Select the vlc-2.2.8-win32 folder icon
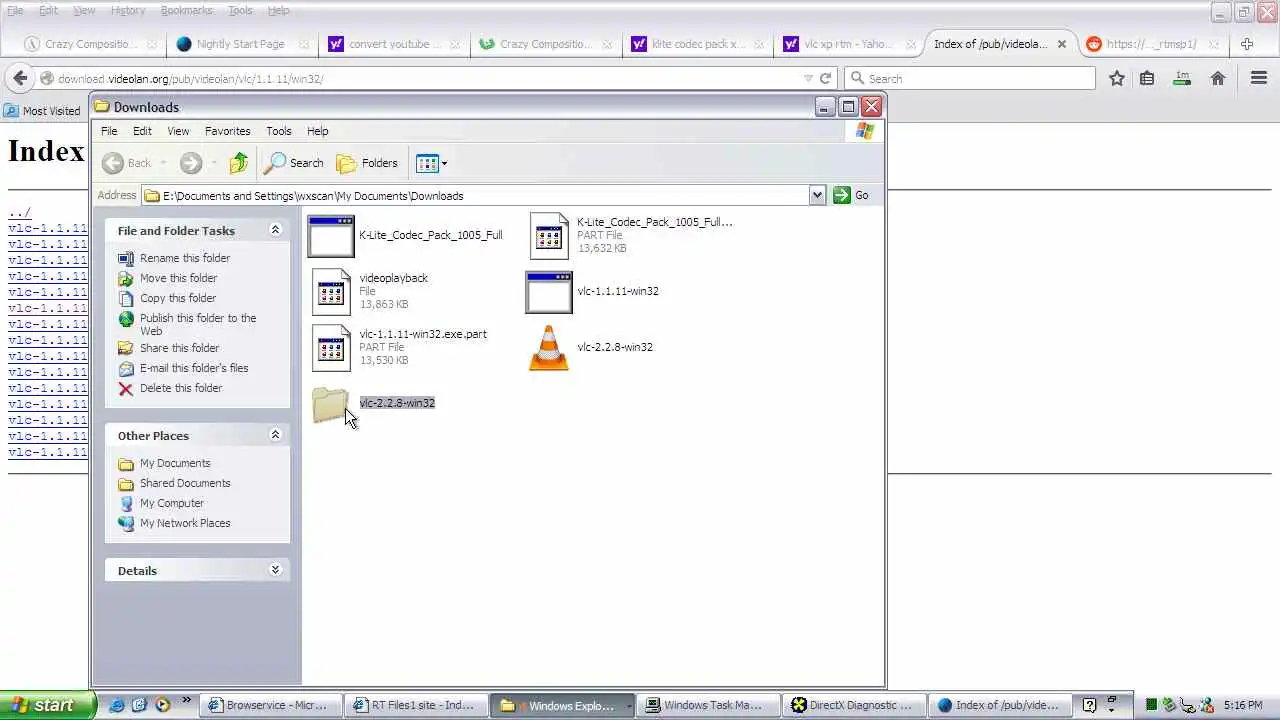Screen dimensions: 1280x720 330,405
